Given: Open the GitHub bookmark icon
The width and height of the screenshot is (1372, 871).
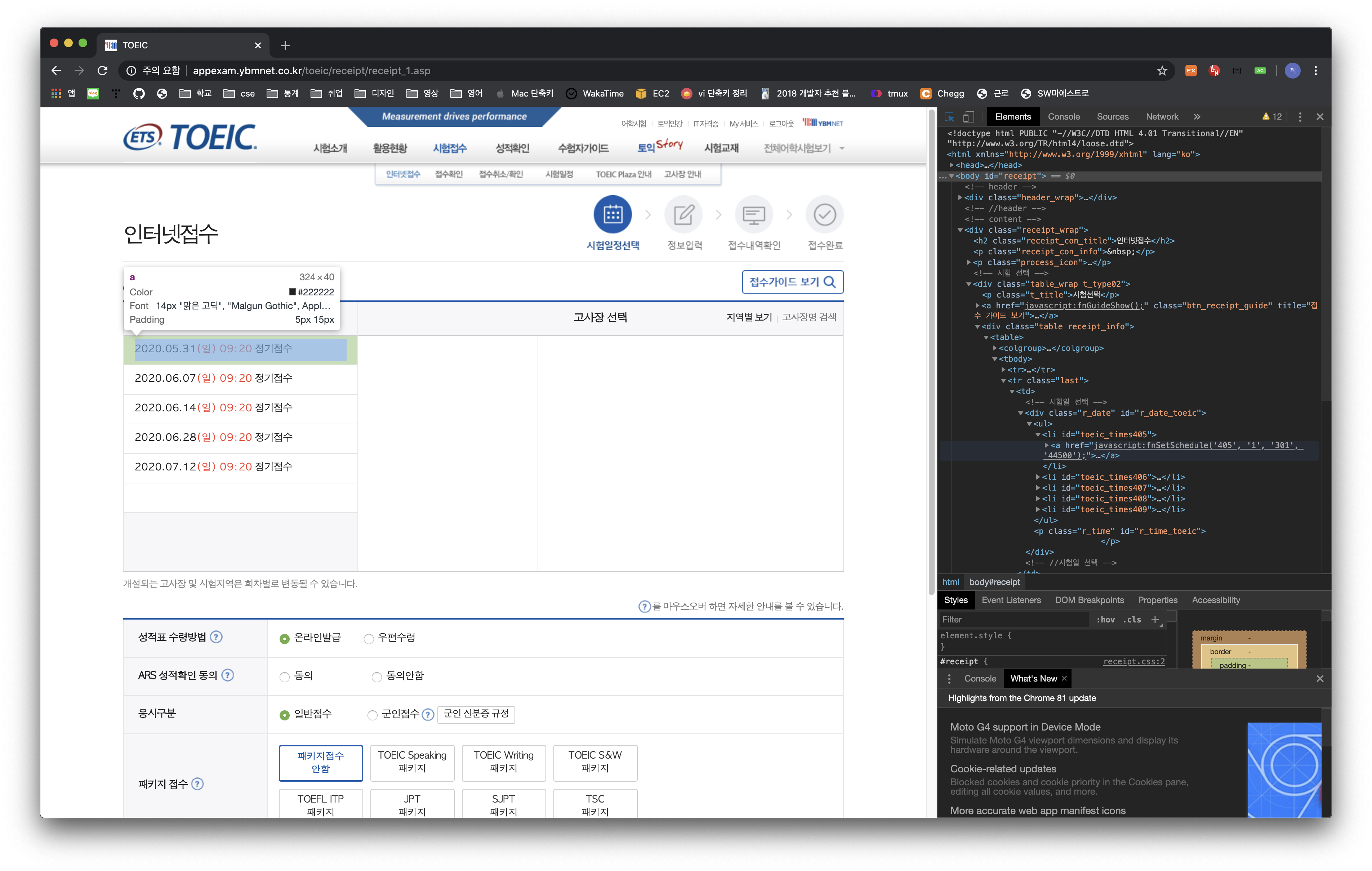Looking at the screenshot, I should coord(139,93).
